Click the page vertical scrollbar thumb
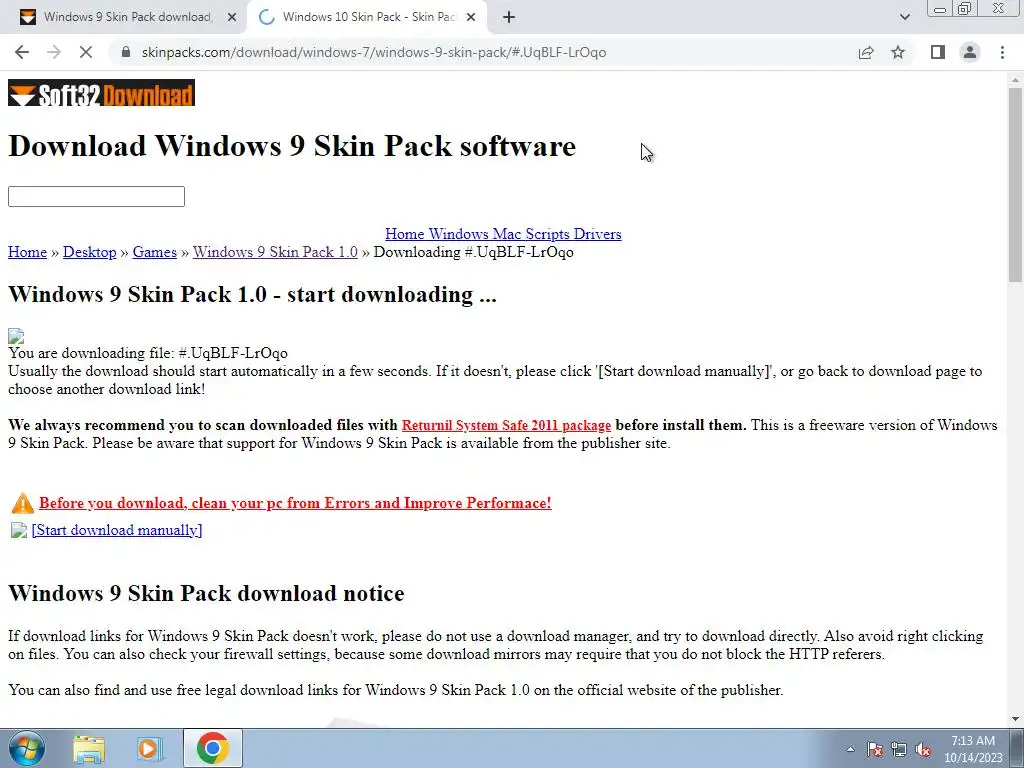 point(1015,184)
